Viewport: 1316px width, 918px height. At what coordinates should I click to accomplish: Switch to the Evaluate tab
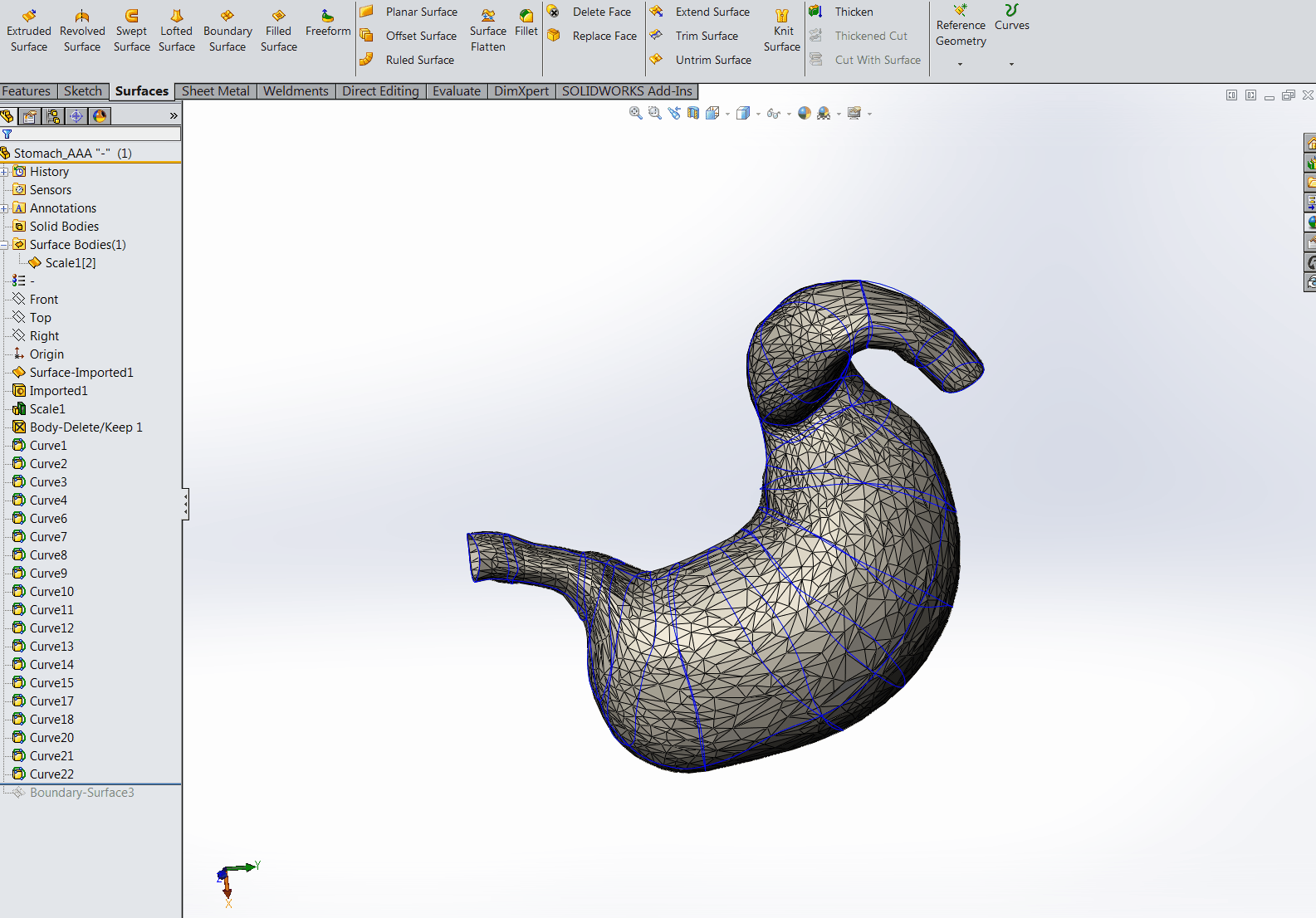[457, 91]
